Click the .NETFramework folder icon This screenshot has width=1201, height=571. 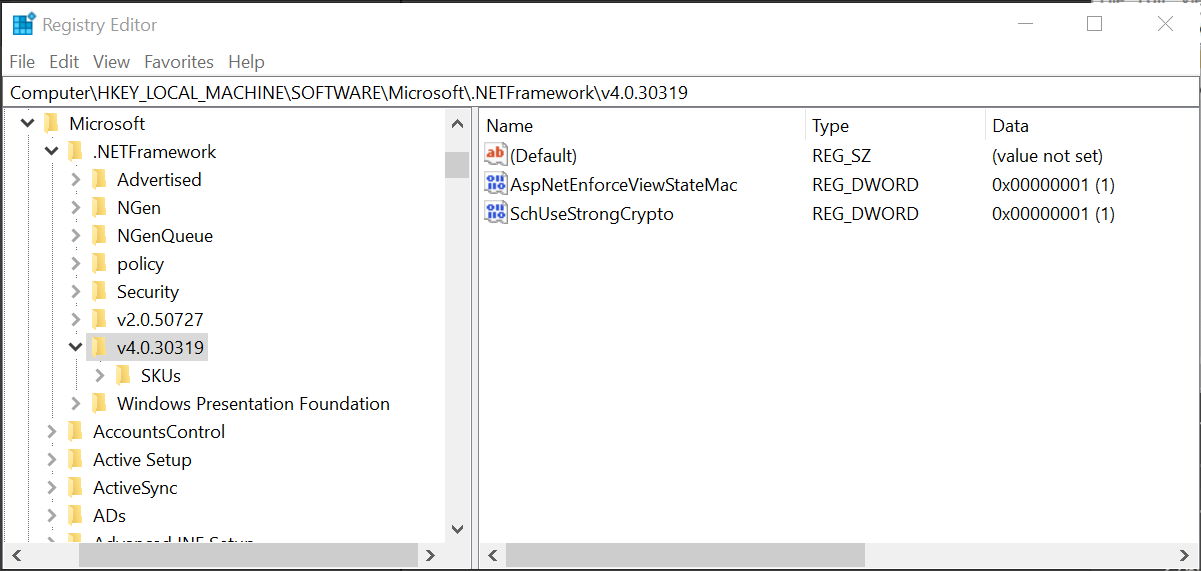pos(76,152)
